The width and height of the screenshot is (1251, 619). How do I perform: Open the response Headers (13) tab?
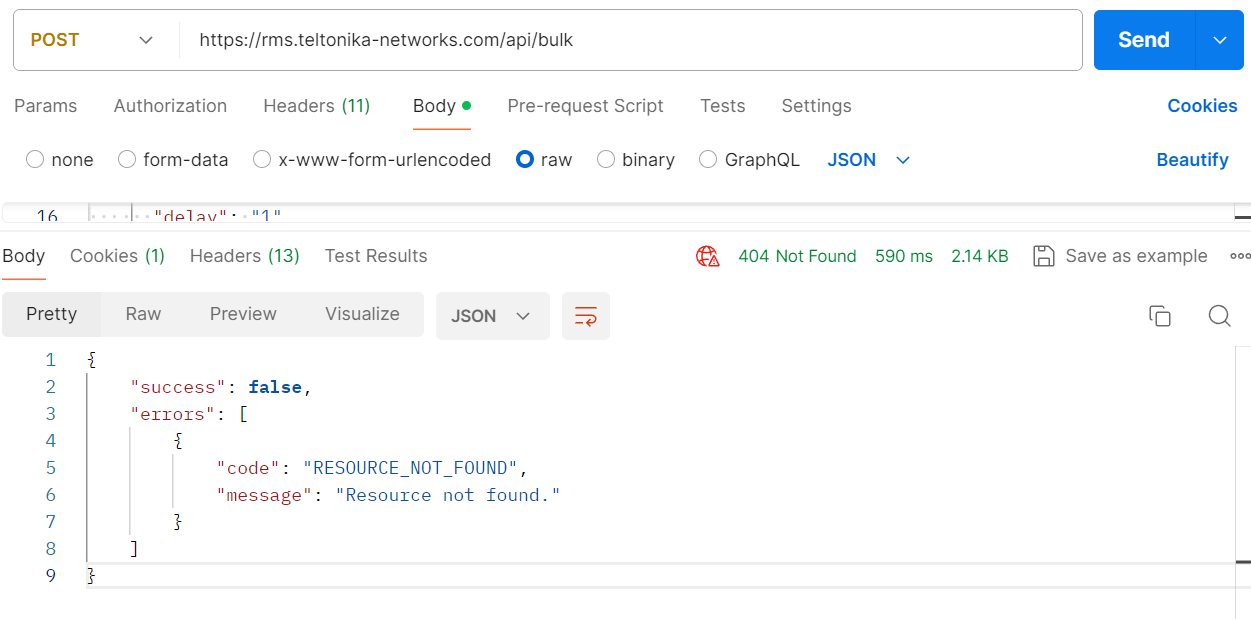pyautogui.click(x=244, y=256)
